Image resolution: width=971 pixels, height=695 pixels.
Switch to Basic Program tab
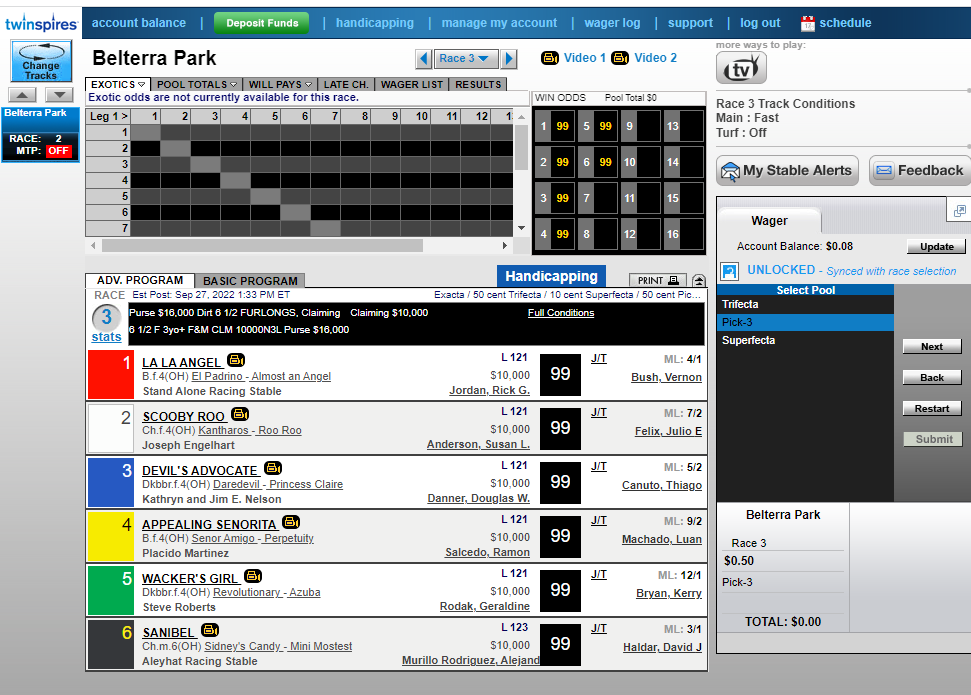250,281
